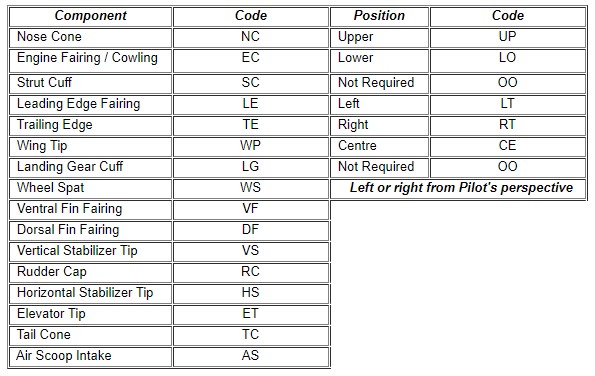Select the Ventral Fin Fairing cell
Image resolution: width=595 pixels, height=376 pixels.
pos(90,210)
